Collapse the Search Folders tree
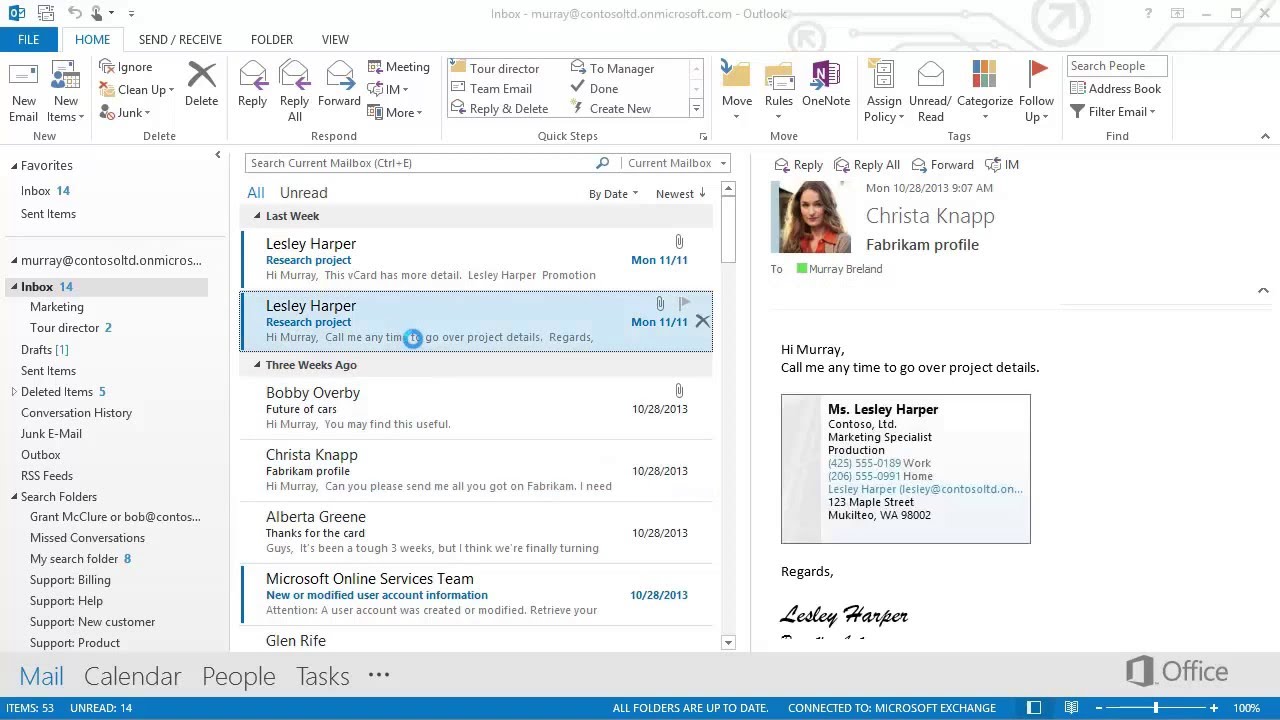Viewport: 1280px width, 720px height. coord(14,497)
